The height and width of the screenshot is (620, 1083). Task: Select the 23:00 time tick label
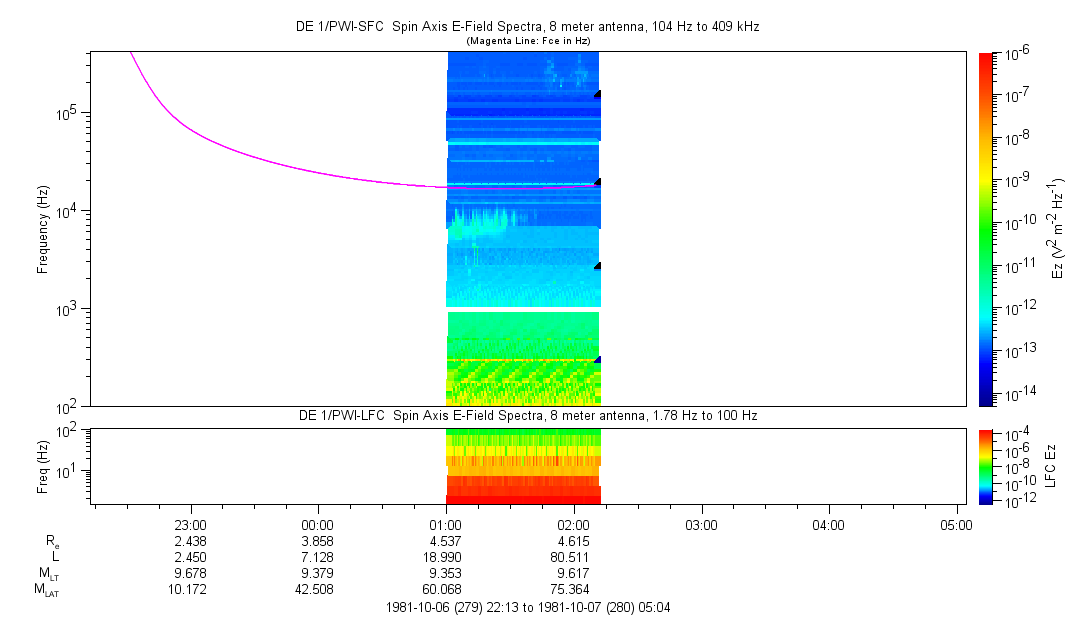pos(190,524)
